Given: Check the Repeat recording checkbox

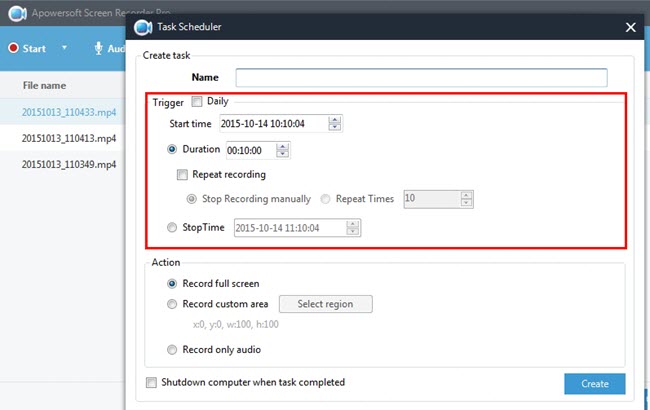Looking at the screenshot, I should (182, 175).
